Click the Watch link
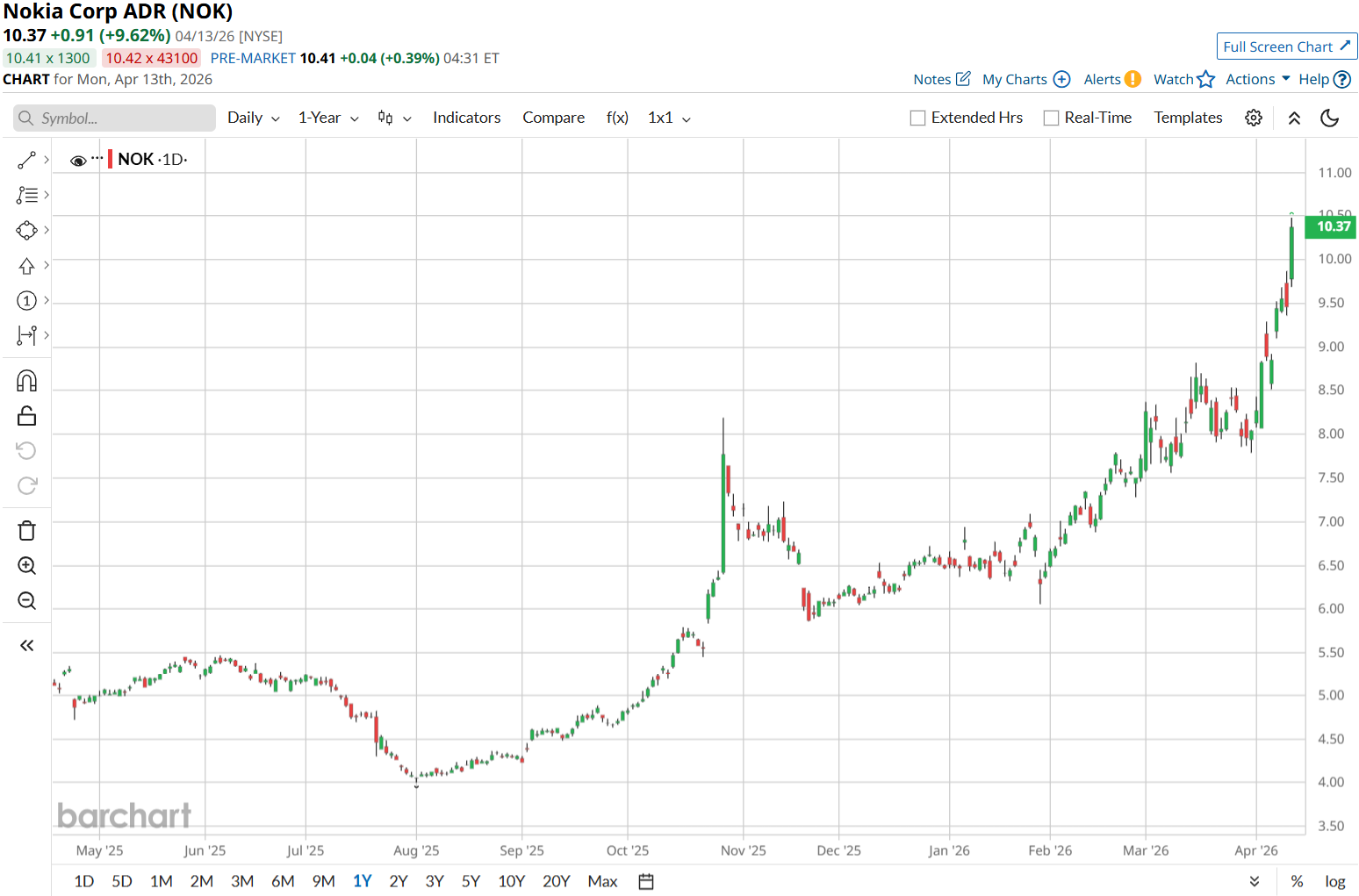 pos(1173,79)
